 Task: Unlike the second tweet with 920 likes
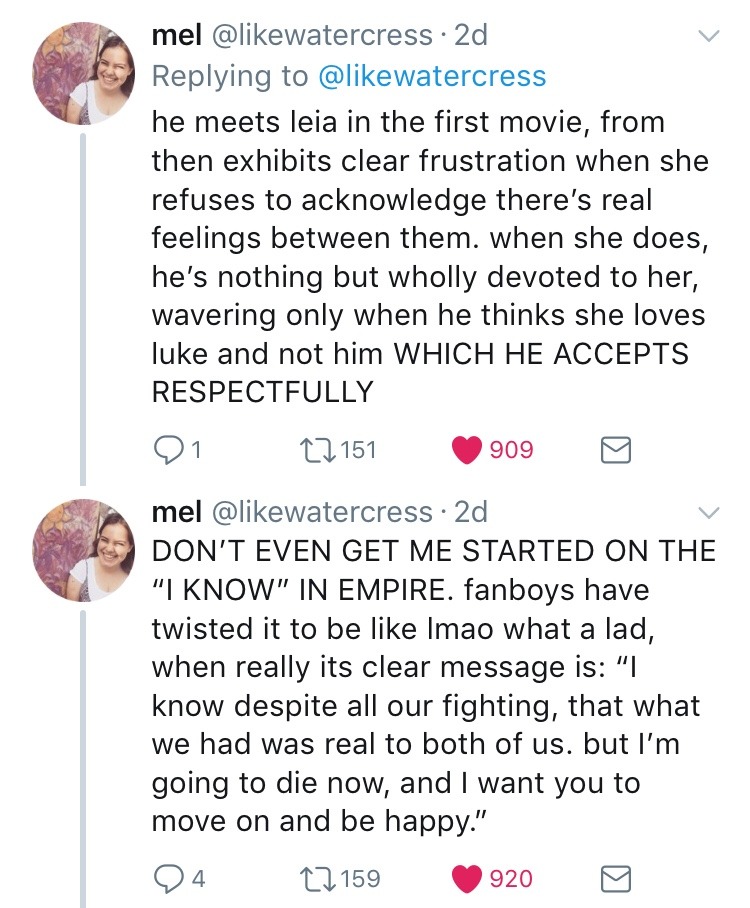coord(467,879)
